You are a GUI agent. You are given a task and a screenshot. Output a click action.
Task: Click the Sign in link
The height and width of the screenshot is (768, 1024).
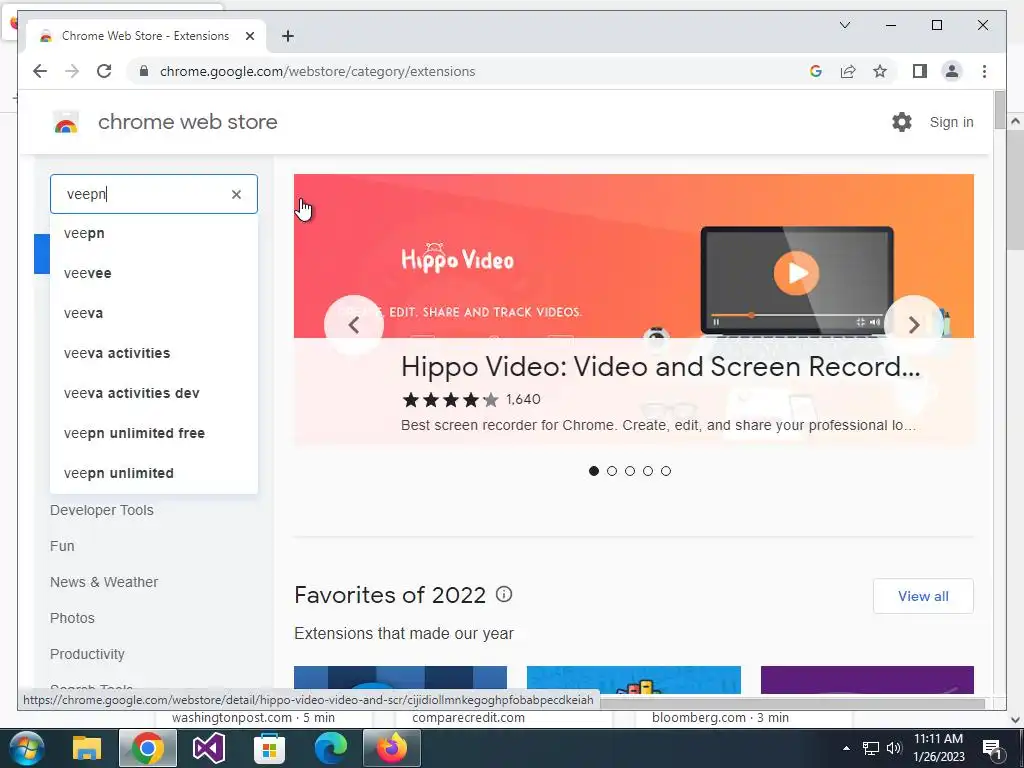coord(951,122)
